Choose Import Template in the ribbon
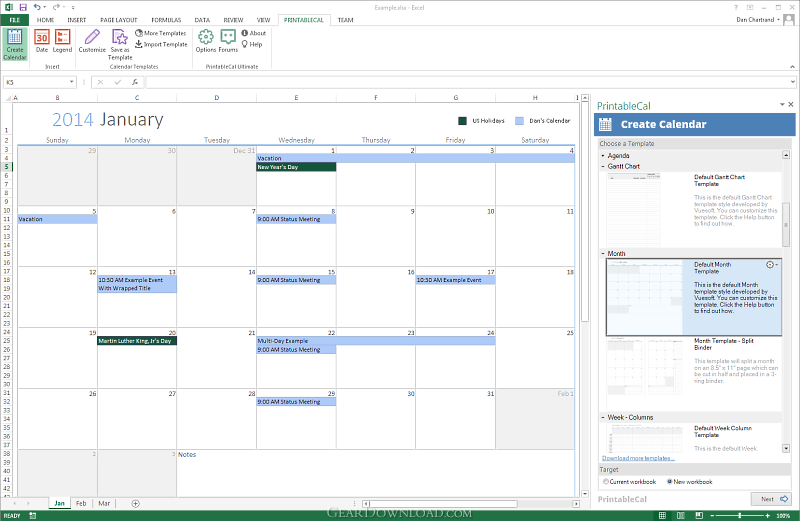This screenshot has width=800, height=521. (161, 44)
